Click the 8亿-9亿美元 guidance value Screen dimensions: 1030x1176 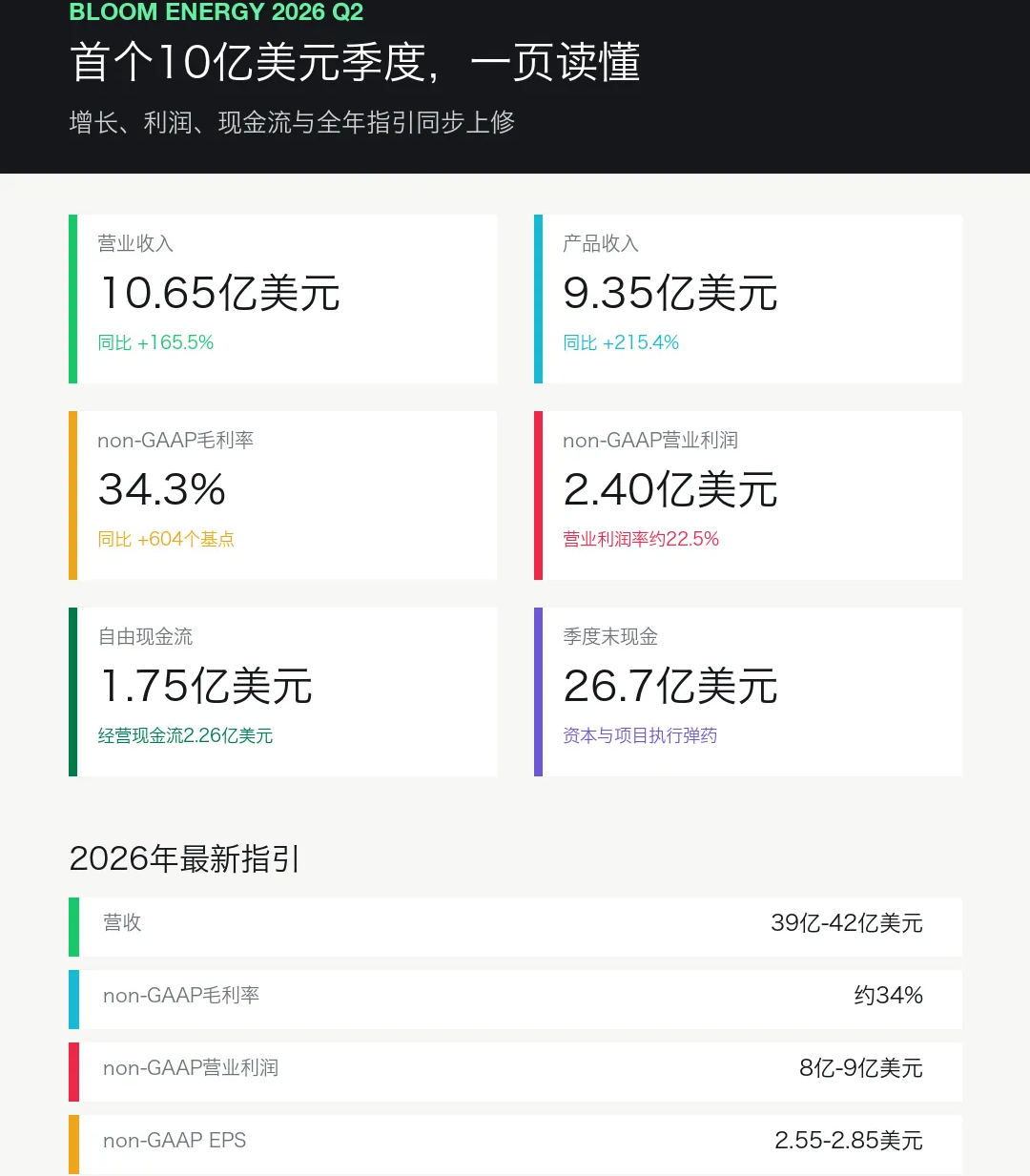point(861,1067)
